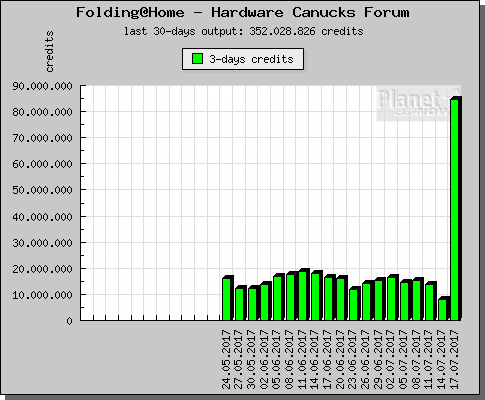Select the bar for 26.06.2017

point(367,300)
